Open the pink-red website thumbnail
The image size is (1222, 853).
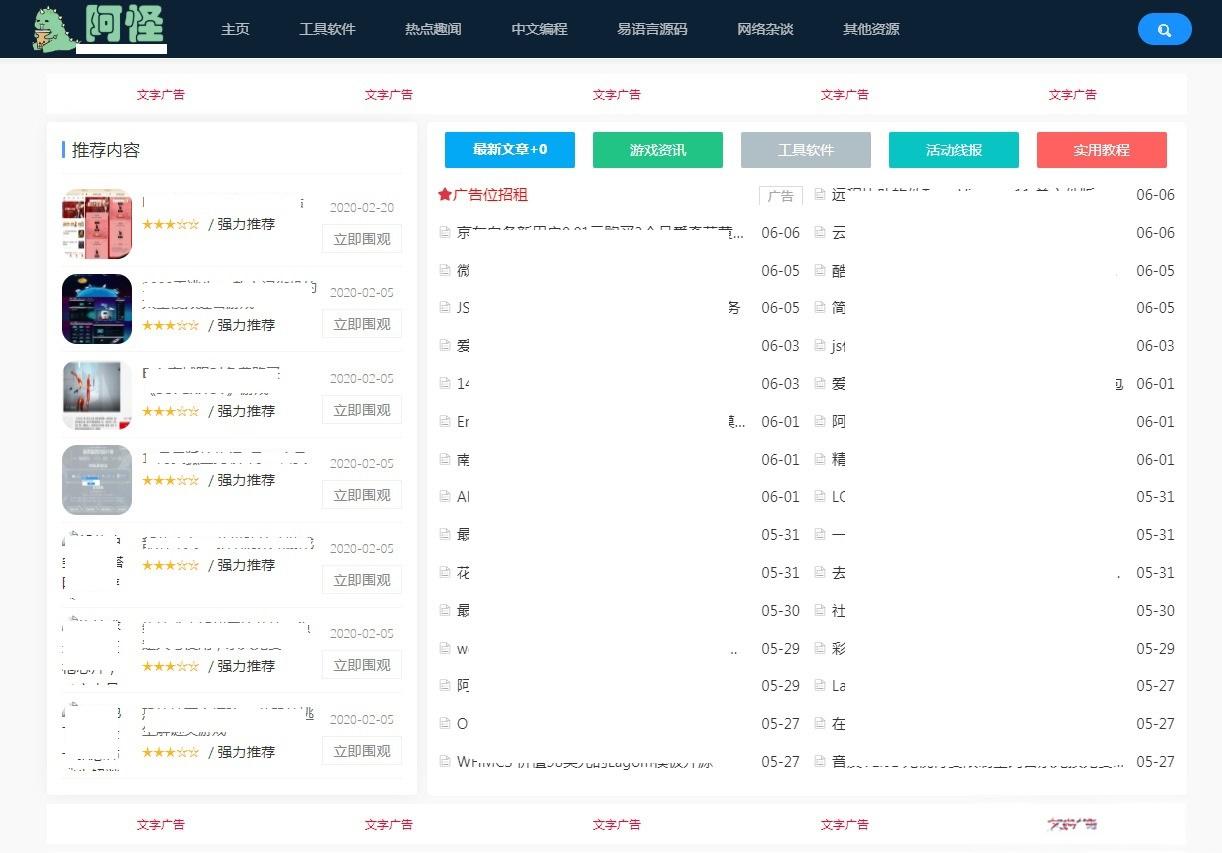97,224
